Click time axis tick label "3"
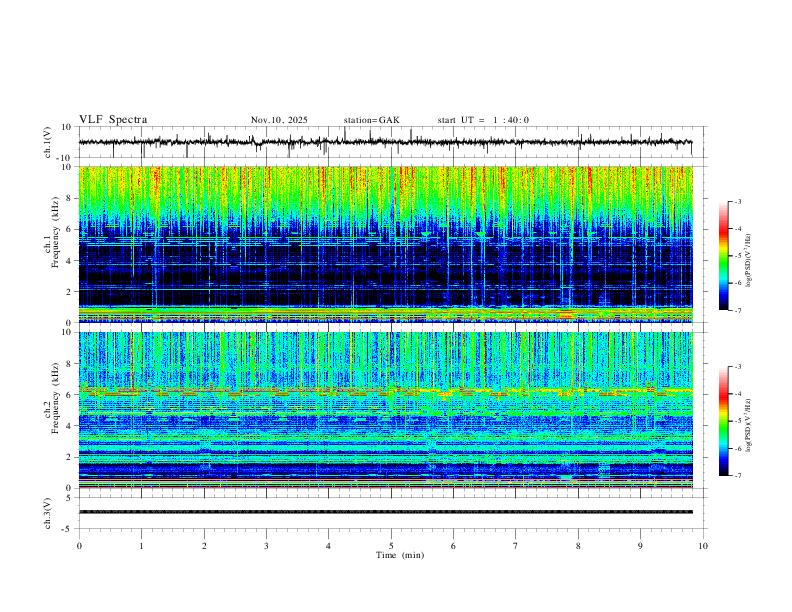This screenshot has width=792, height=612. click(x=266, y=546)
